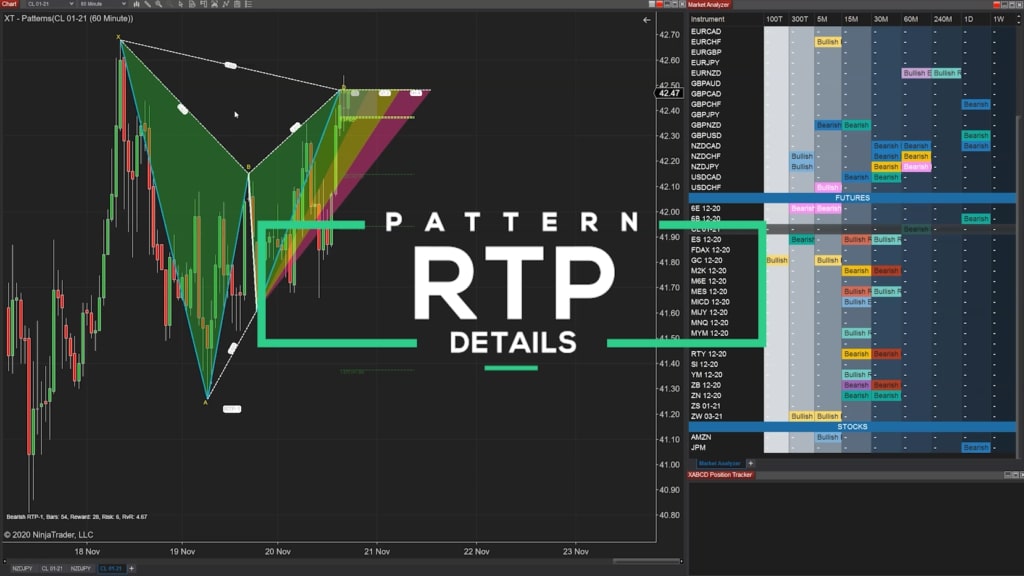The width and height of the screenshot is (1024, 576).
Task: Open the interval selector showing 60 Minute
Action: pos(103,4)
